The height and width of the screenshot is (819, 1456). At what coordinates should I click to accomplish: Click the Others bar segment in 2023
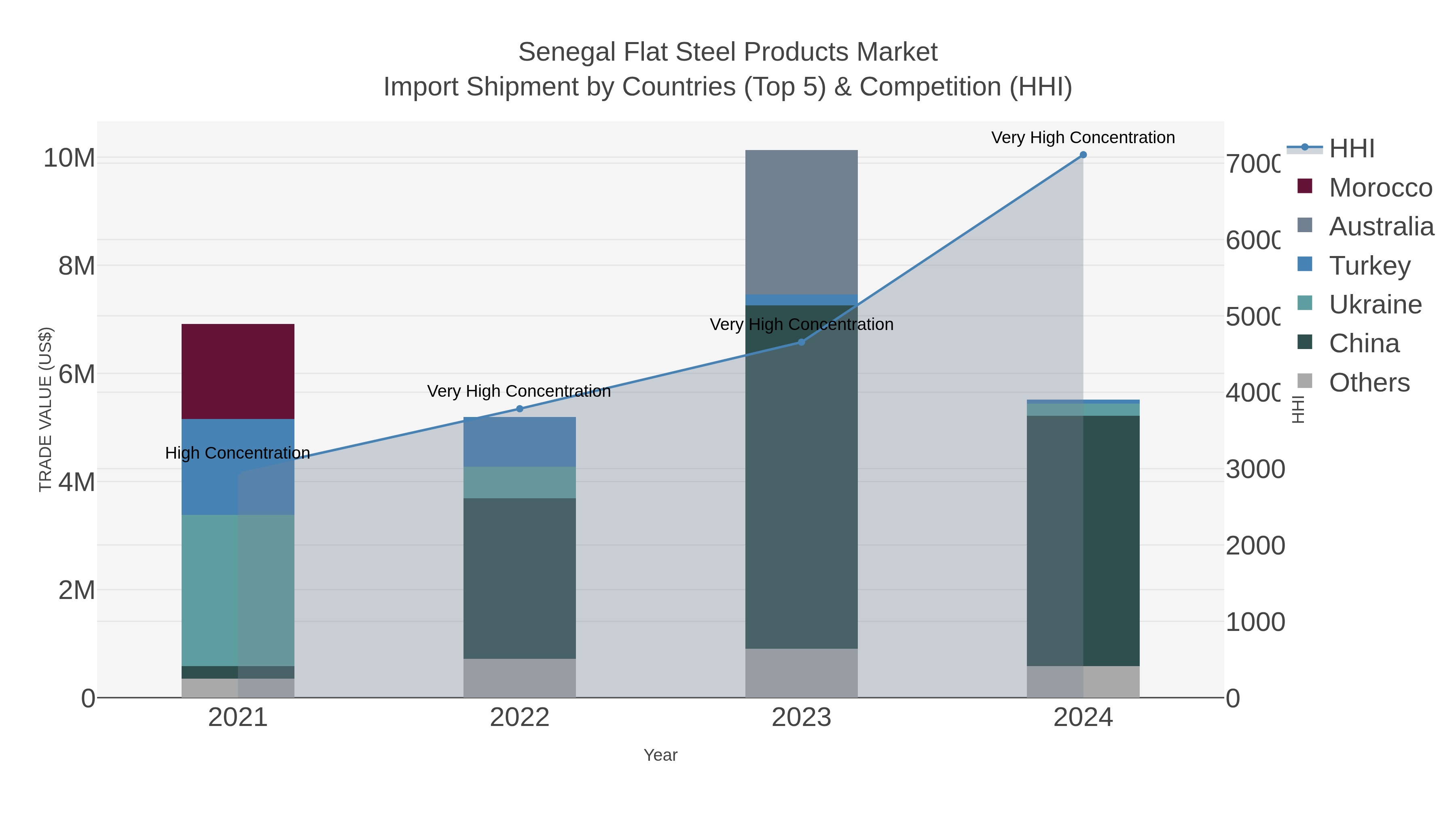coord(802,673)
